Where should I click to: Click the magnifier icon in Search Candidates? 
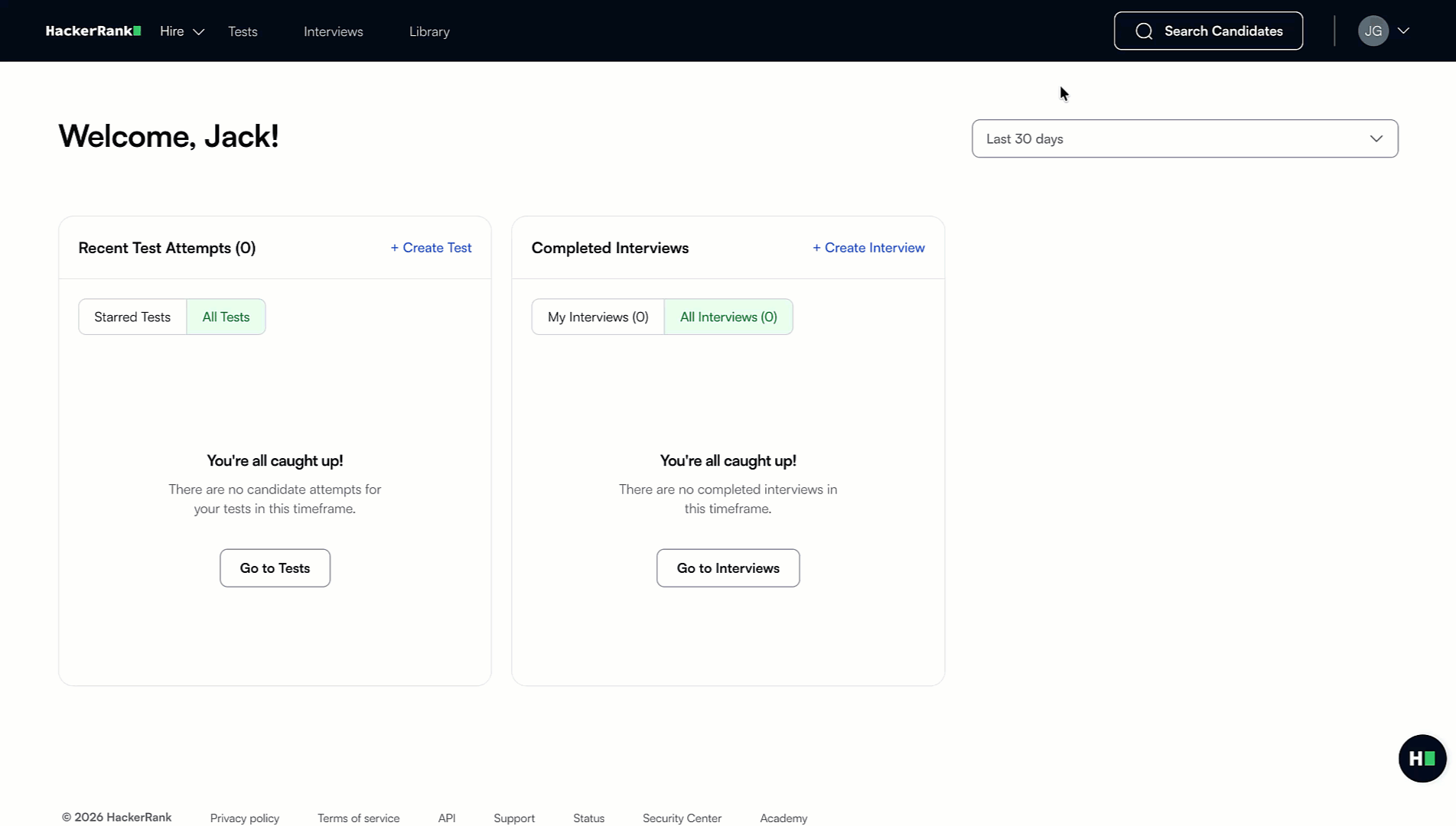coord(1144,31)
